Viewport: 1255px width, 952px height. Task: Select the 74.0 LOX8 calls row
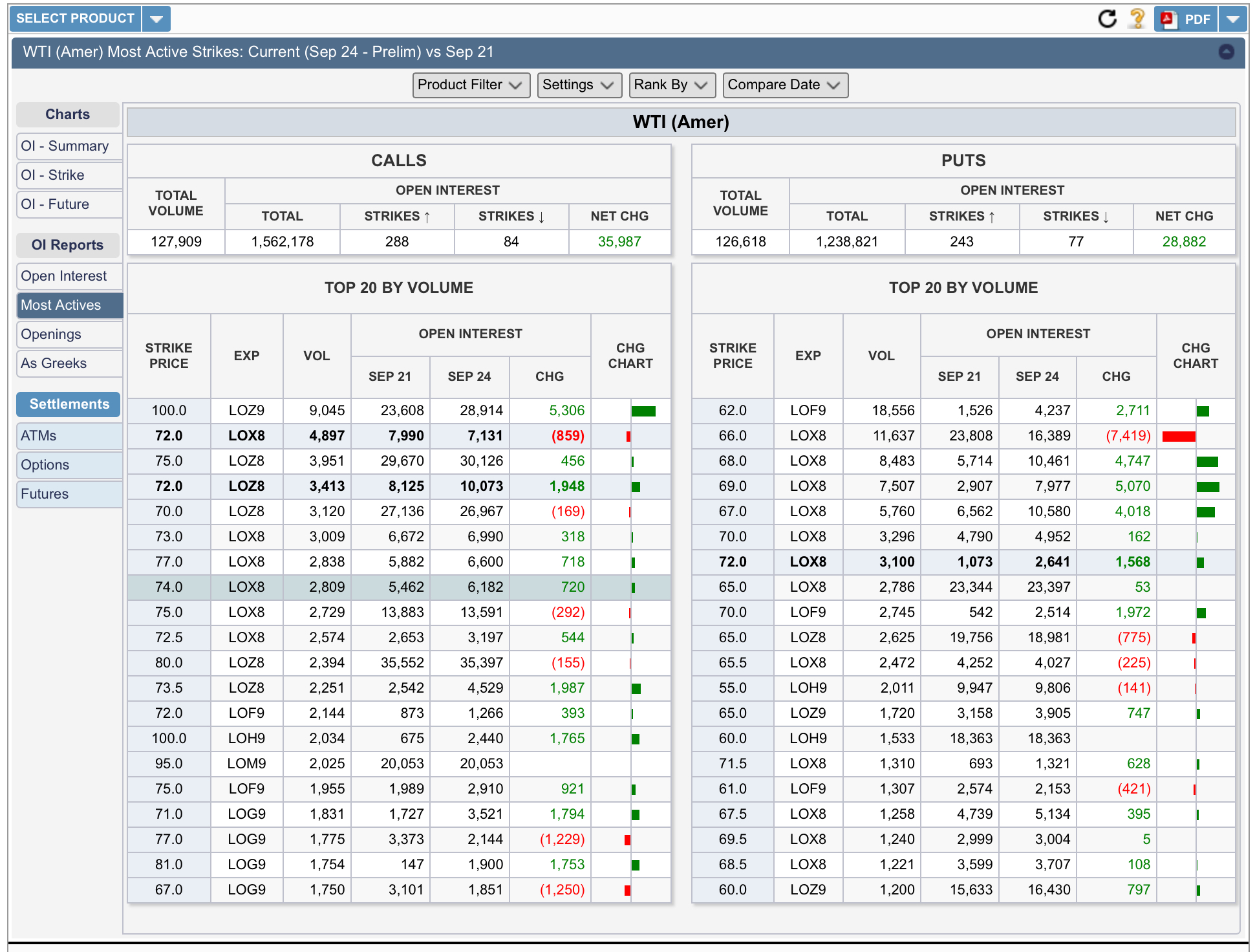tap(398, 587)
